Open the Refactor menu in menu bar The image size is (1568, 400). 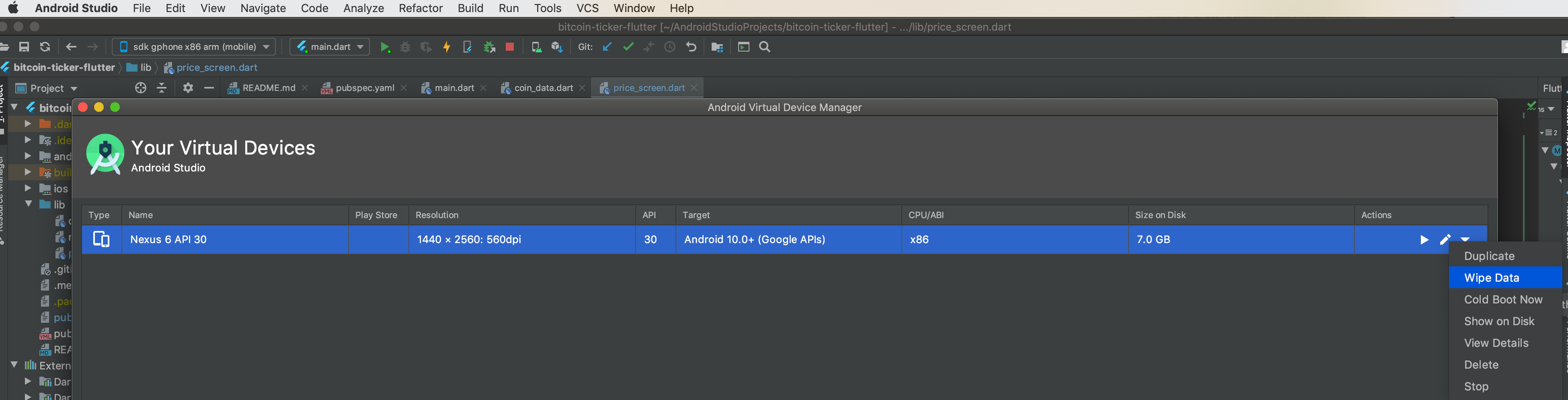click(421, 8)
